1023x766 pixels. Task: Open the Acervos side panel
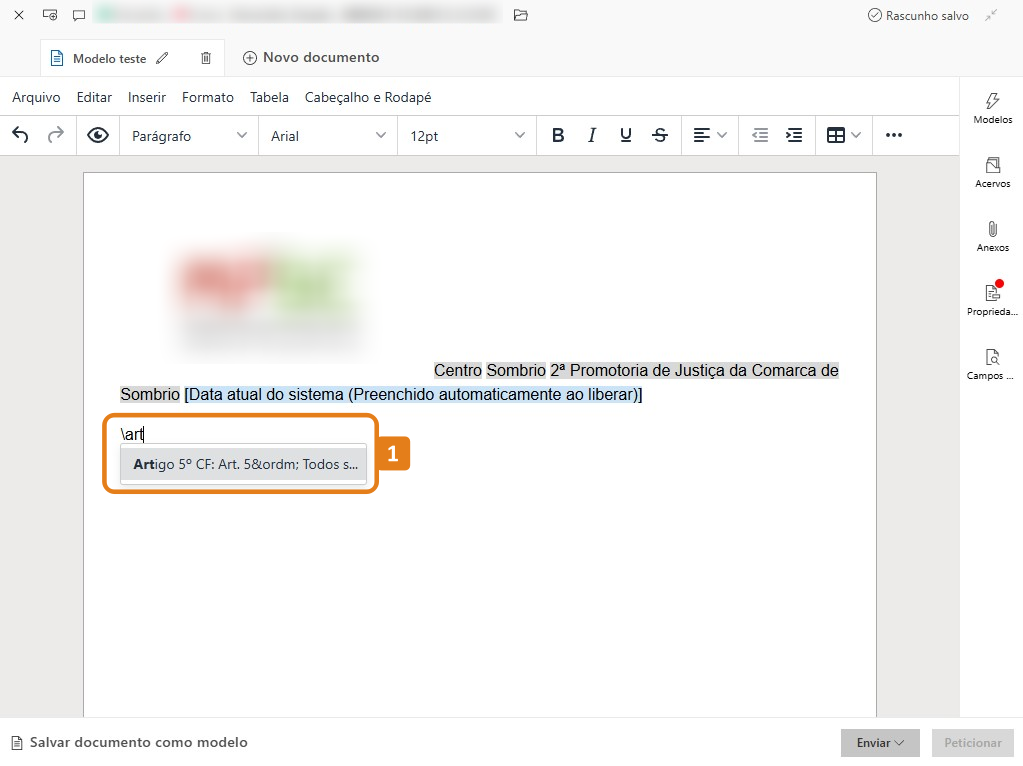coord(992,172)
